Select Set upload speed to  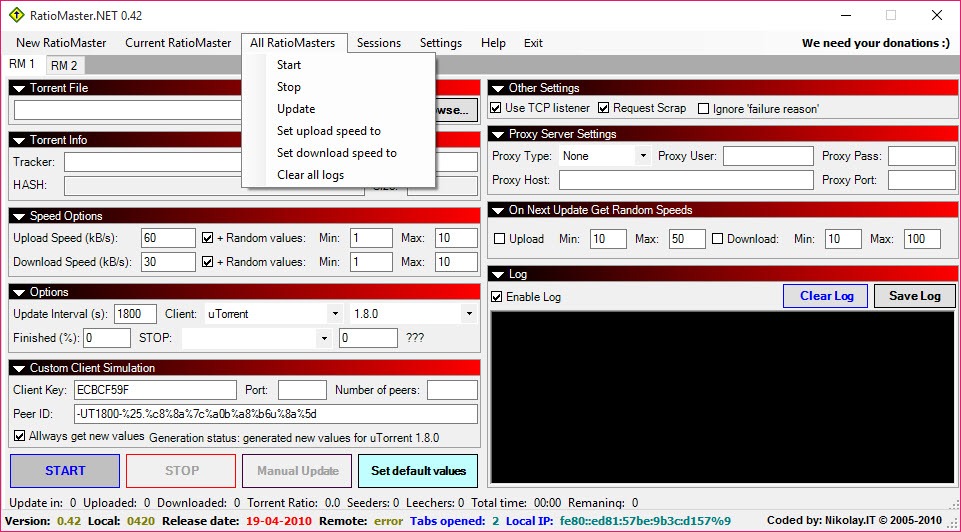click(x=338, y=131)
